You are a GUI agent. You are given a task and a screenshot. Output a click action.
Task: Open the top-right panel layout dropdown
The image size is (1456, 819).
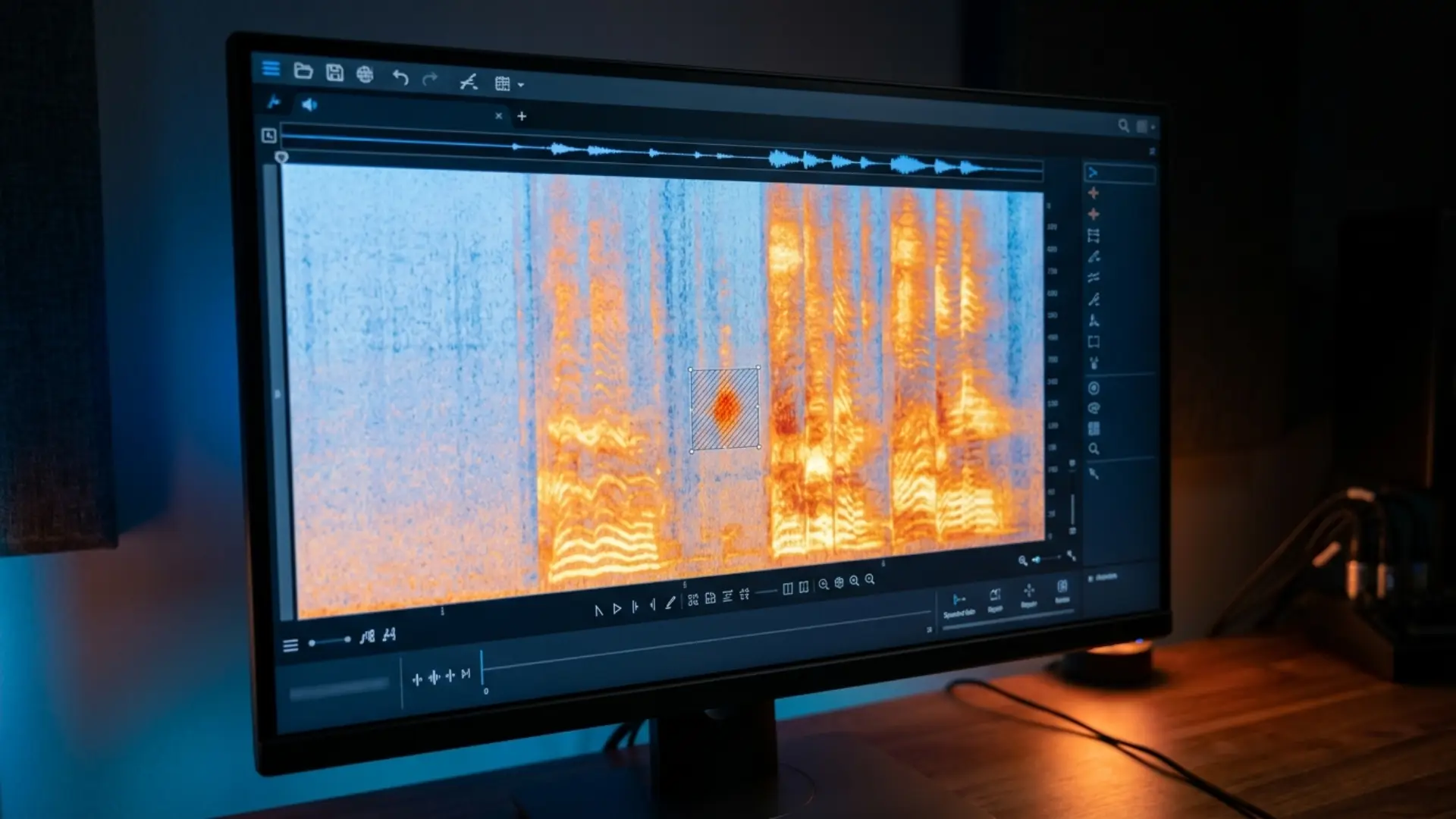point(1146,127)
